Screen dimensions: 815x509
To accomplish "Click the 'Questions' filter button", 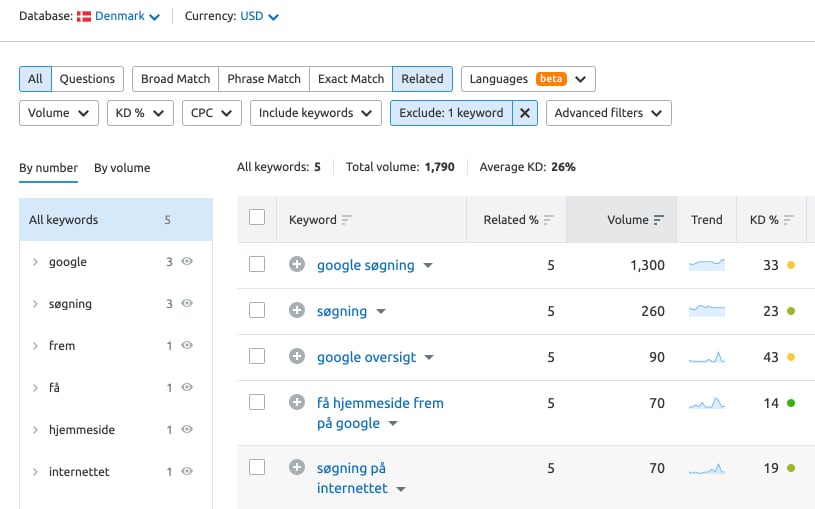I will click(x=87, y=79).
